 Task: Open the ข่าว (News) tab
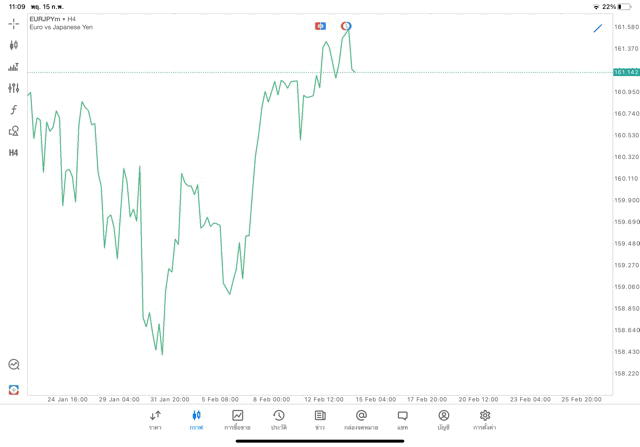tap(320, 420)
